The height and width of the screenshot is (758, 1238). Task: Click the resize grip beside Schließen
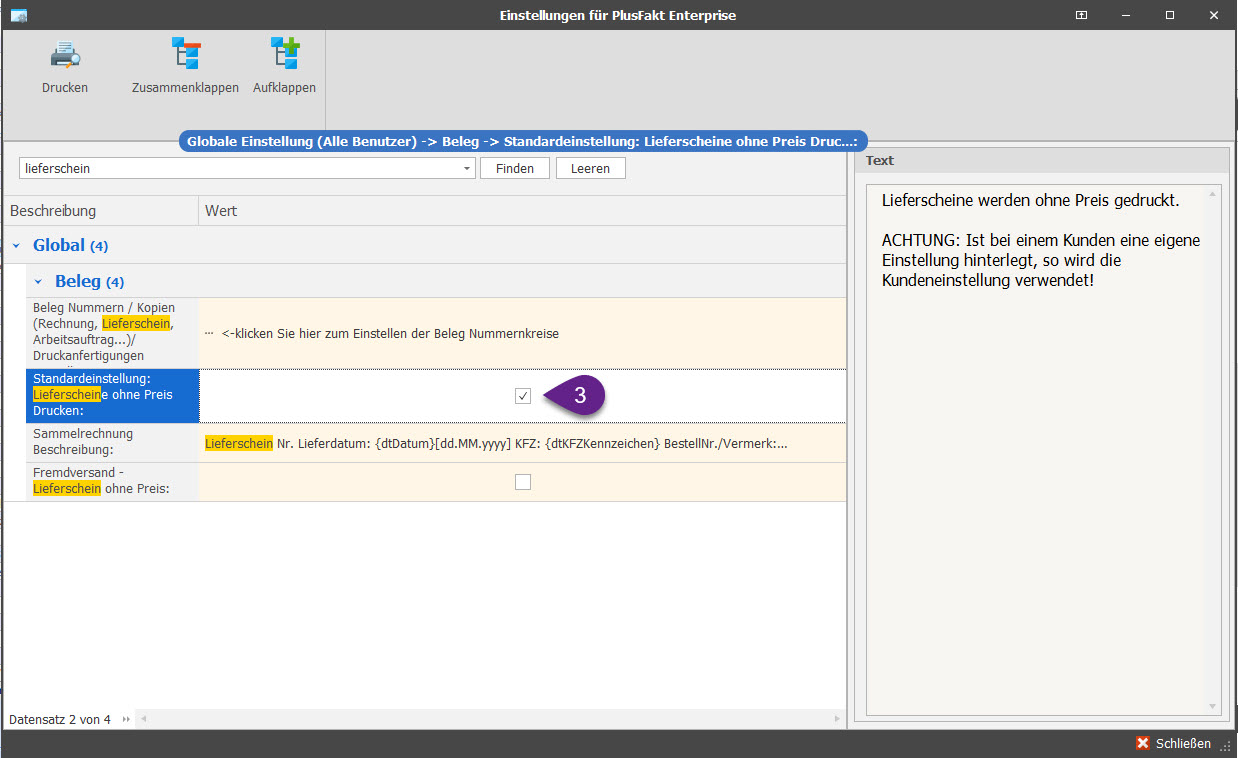1226,746
